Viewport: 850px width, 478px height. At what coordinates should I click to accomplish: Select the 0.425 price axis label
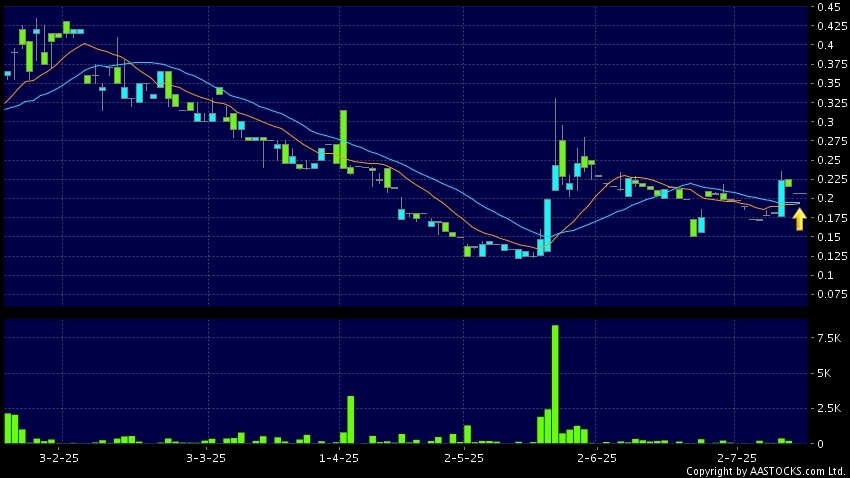832,26
